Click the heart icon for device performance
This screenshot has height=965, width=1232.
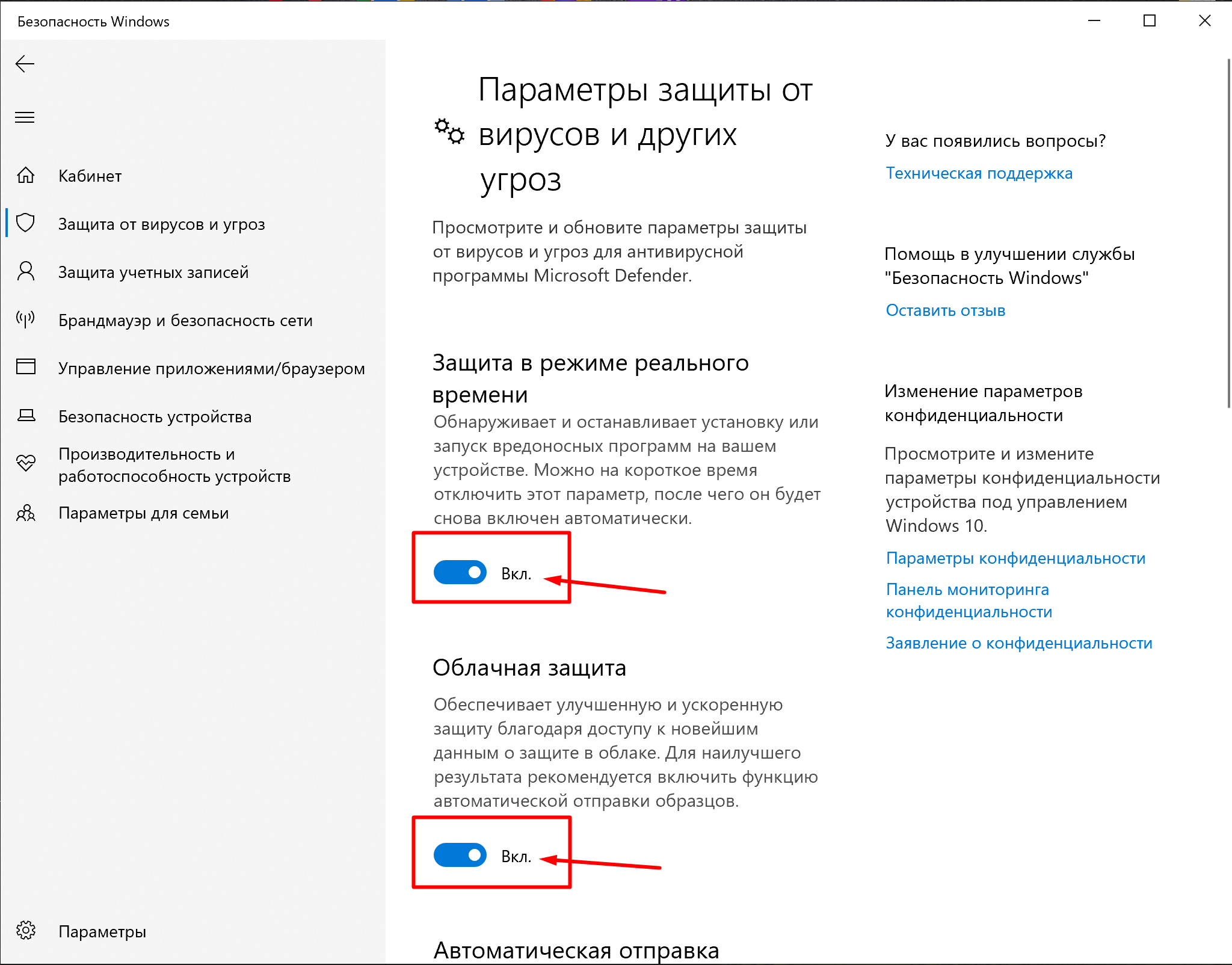pyautogui.click(x=25, y=464)
